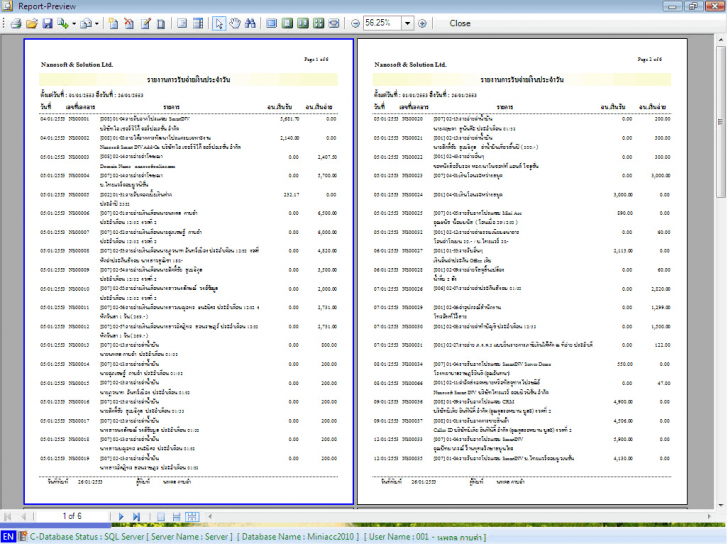
Task: Click the 'Page 2 of 6' label on second page
Action: point(650,59)
